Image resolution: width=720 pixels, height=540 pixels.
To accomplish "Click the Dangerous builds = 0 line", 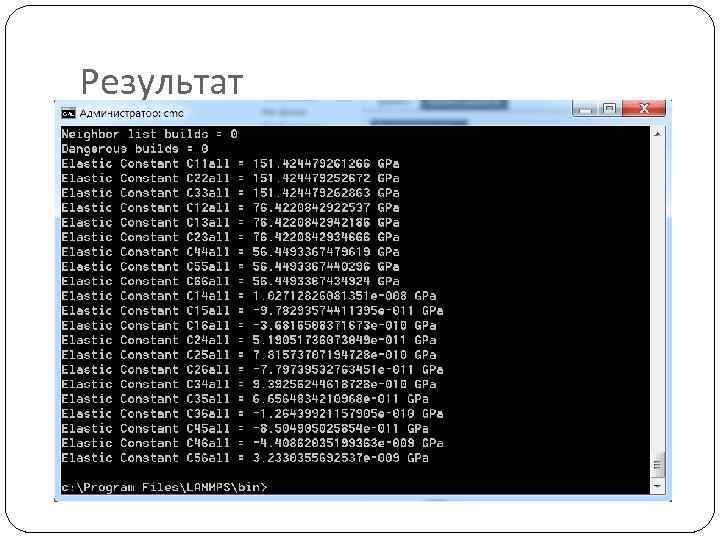I will (135, 149).
